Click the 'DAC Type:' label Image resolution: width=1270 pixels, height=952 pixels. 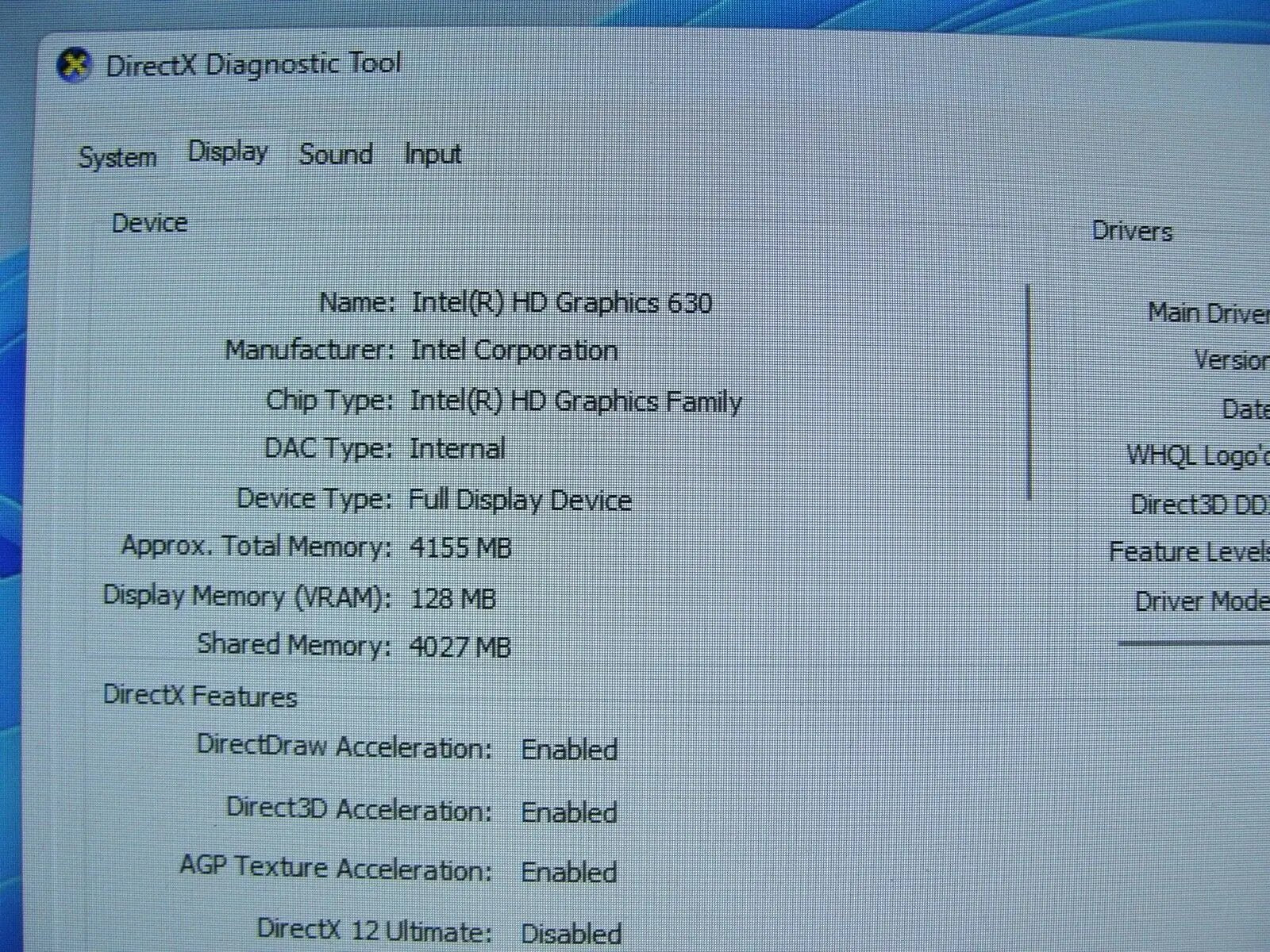[329, 449]
